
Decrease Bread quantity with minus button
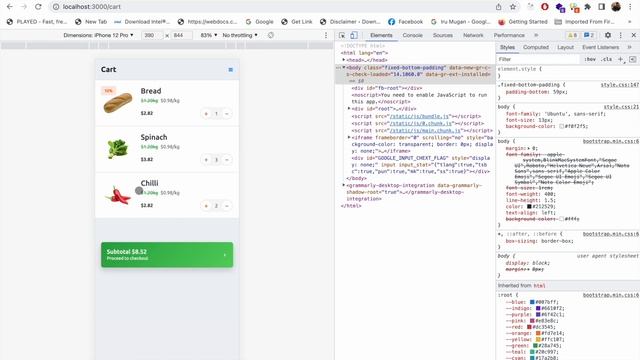tap(227, 114)
